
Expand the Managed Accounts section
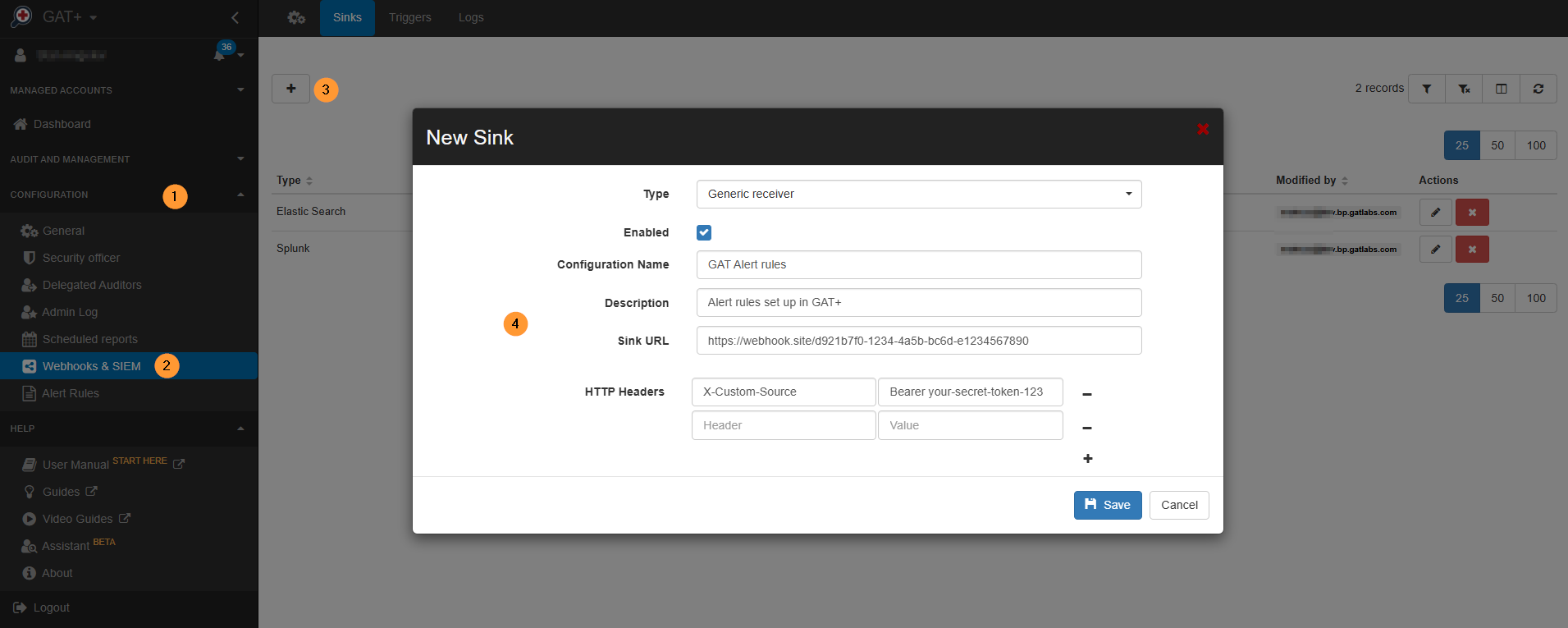[129, 89]
